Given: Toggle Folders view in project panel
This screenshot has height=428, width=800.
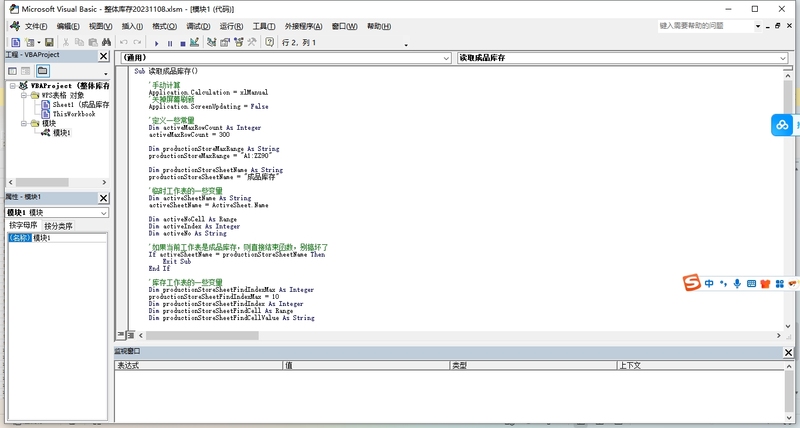Looking at the screenshot, I should (x=42, y=71).
